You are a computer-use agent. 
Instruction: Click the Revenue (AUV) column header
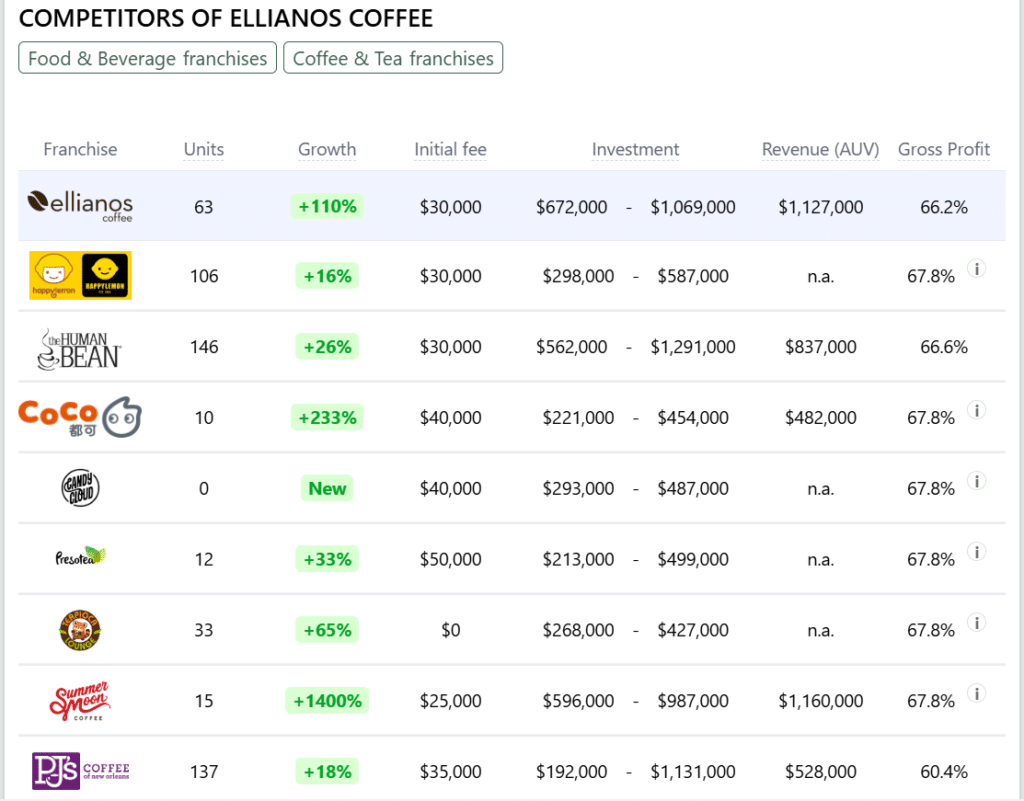pyautogui.click(x=820, y=149)
